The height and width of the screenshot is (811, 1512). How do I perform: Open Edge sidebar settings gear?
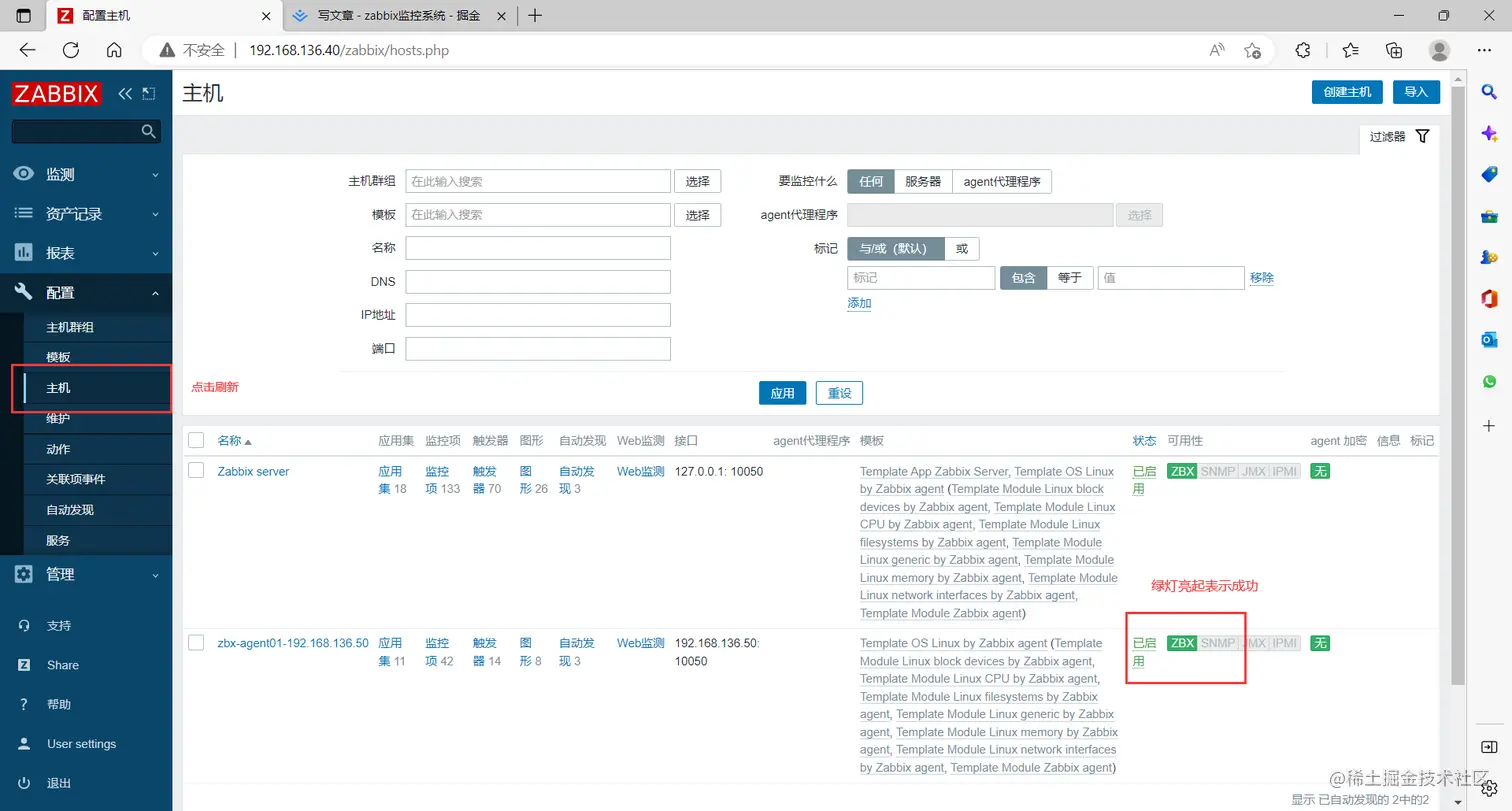tap(1489, 789)
